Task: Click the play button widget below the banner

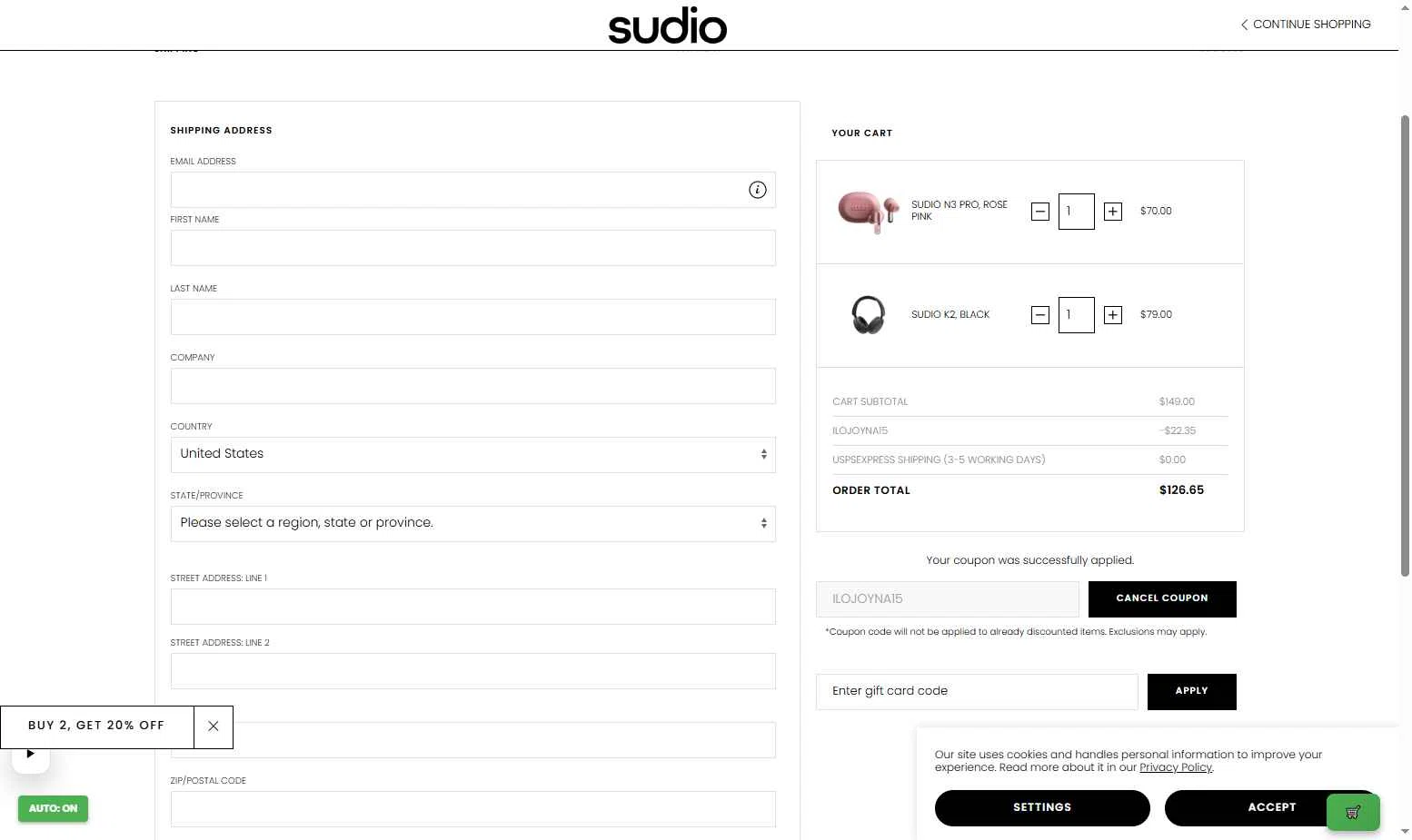Action: tap(30, 754)
